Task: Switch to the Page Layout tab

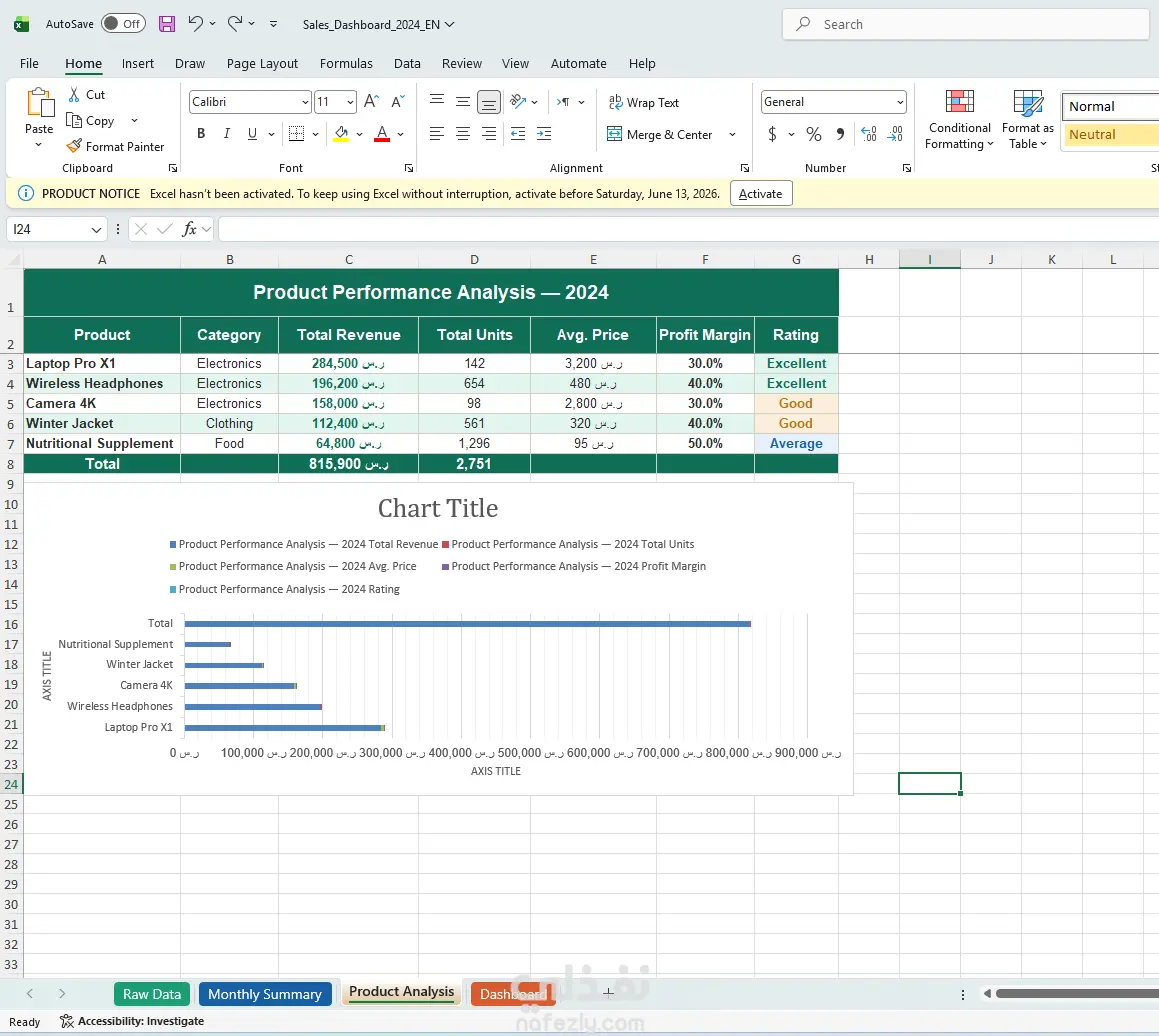Action: point(262,64)
